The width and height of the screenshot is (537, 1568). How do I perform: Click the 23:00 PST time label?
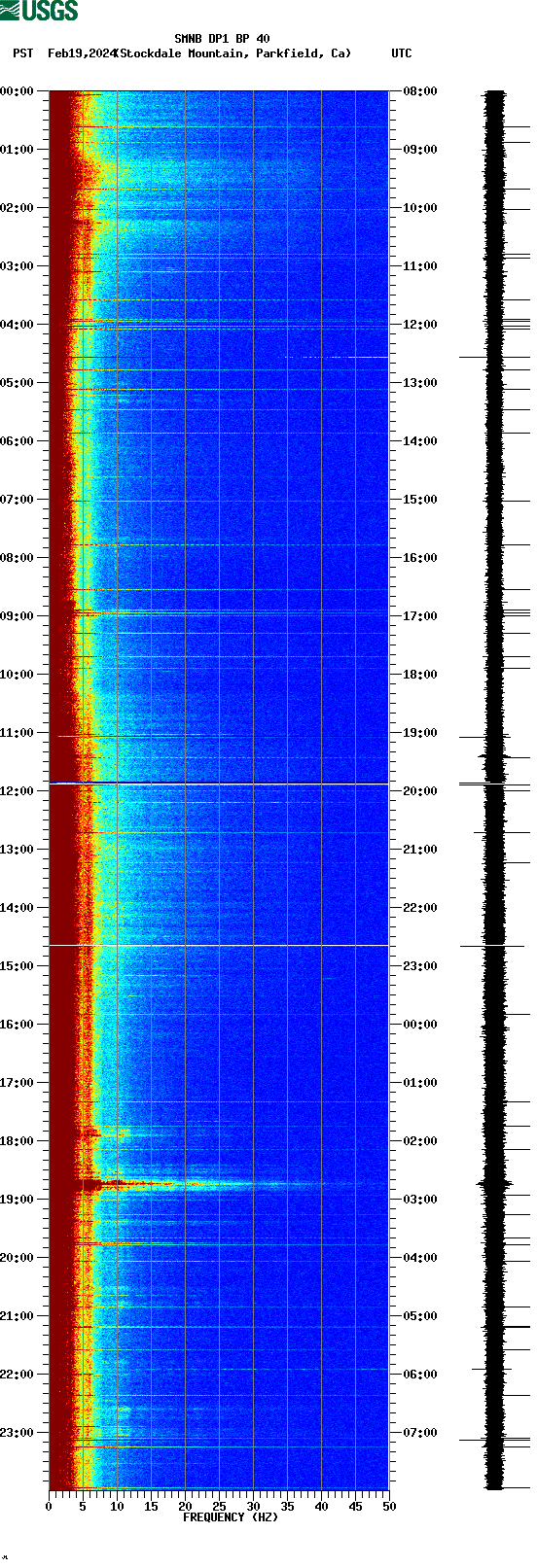point(18,1433)
